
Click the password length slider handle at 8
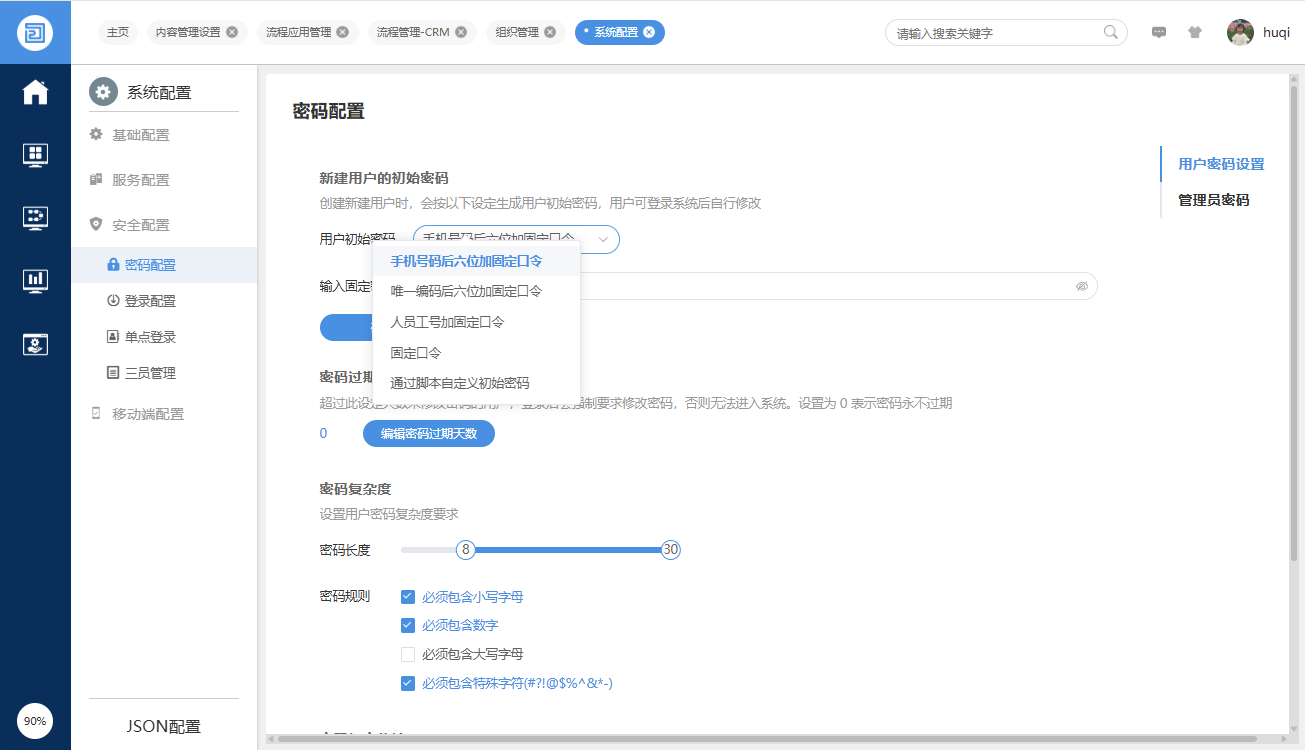click(x=465, y=550)
